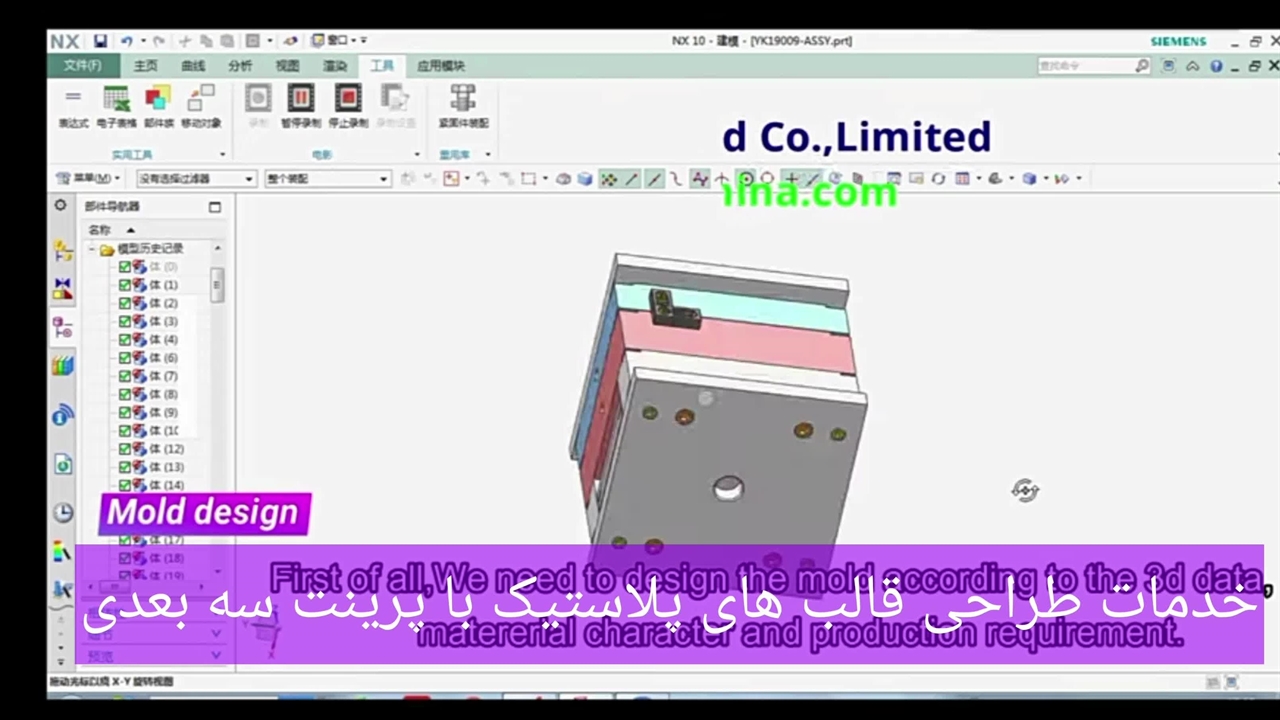Uncheck the 体 (1) body checkbox
Viewport: 1280px width, 720px height.
click(125, 285)
